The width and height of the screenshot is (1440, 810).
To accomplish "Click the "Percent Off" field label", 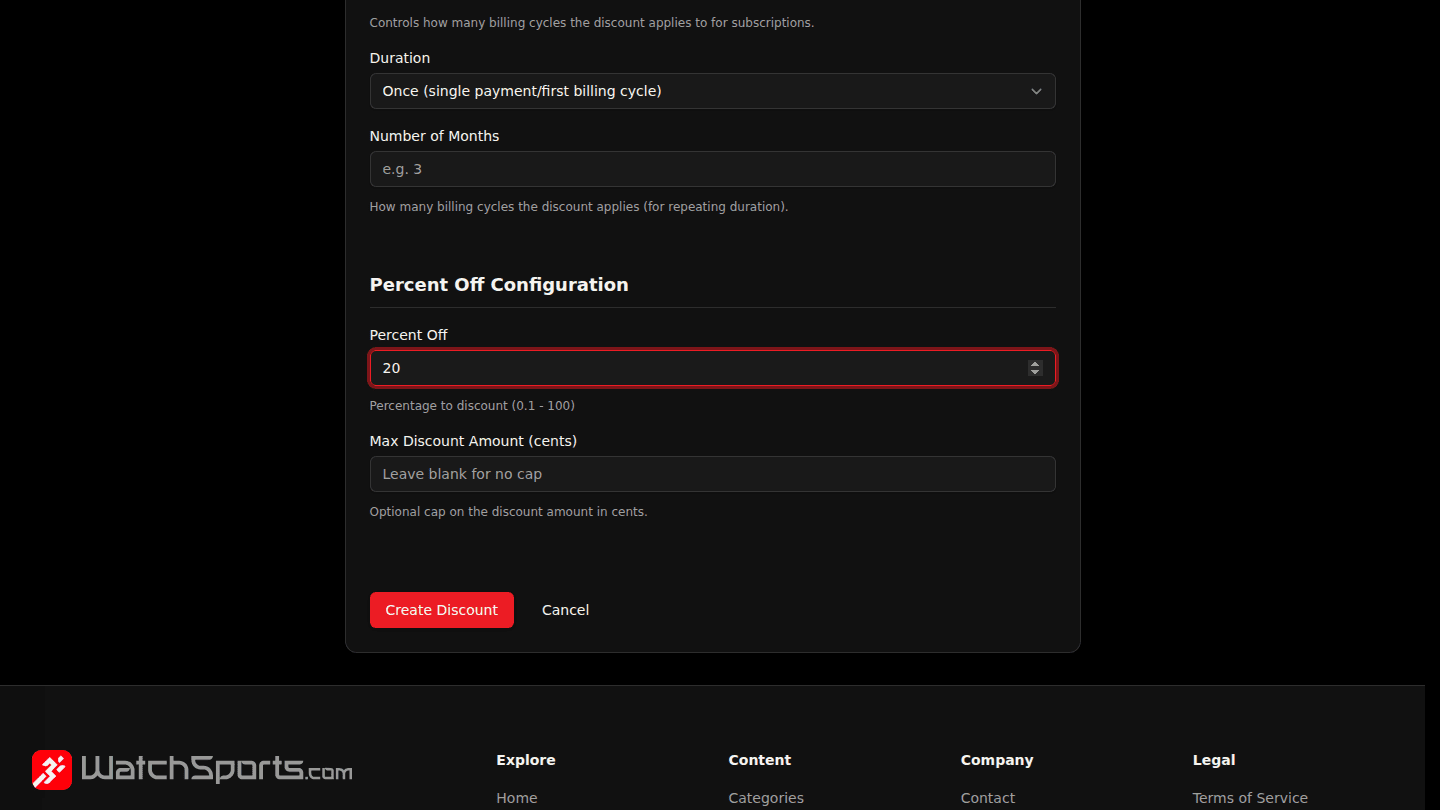I will pyautogui.click(x=409, y=335).
